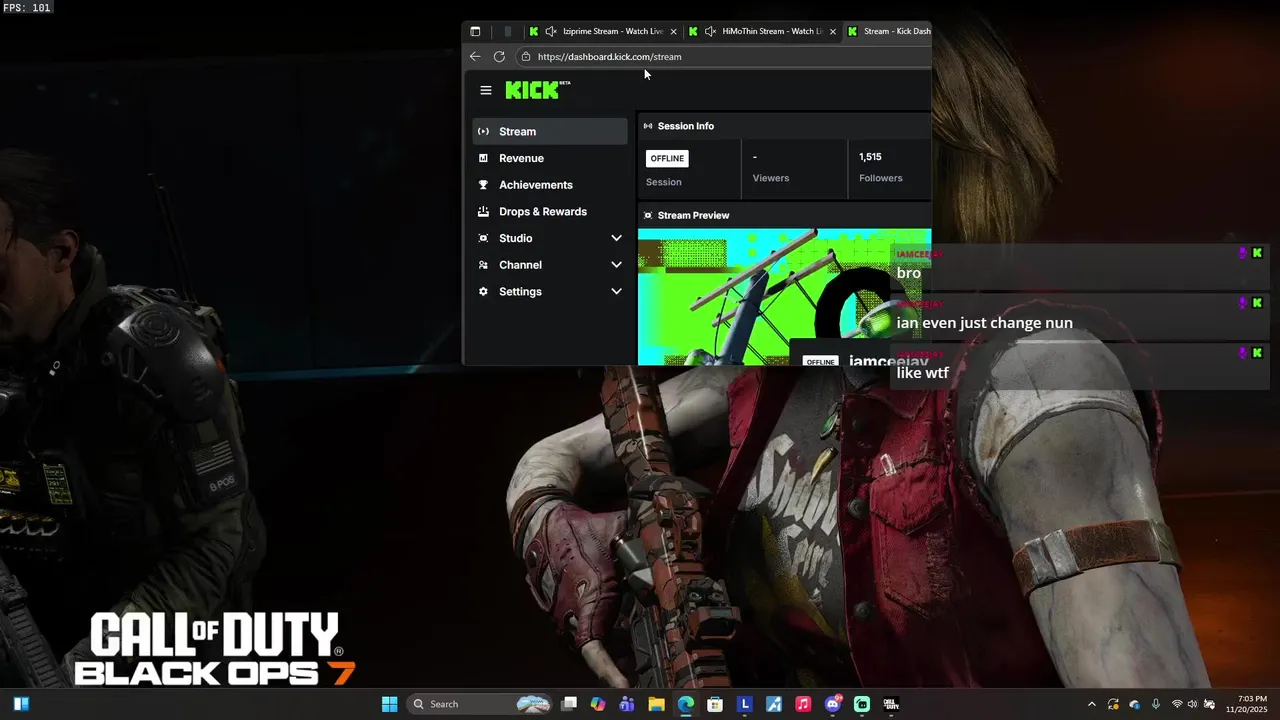This screenshot has height=720, width=1280.
Task: Open volume control in system tray
Action: point(1193,704)
